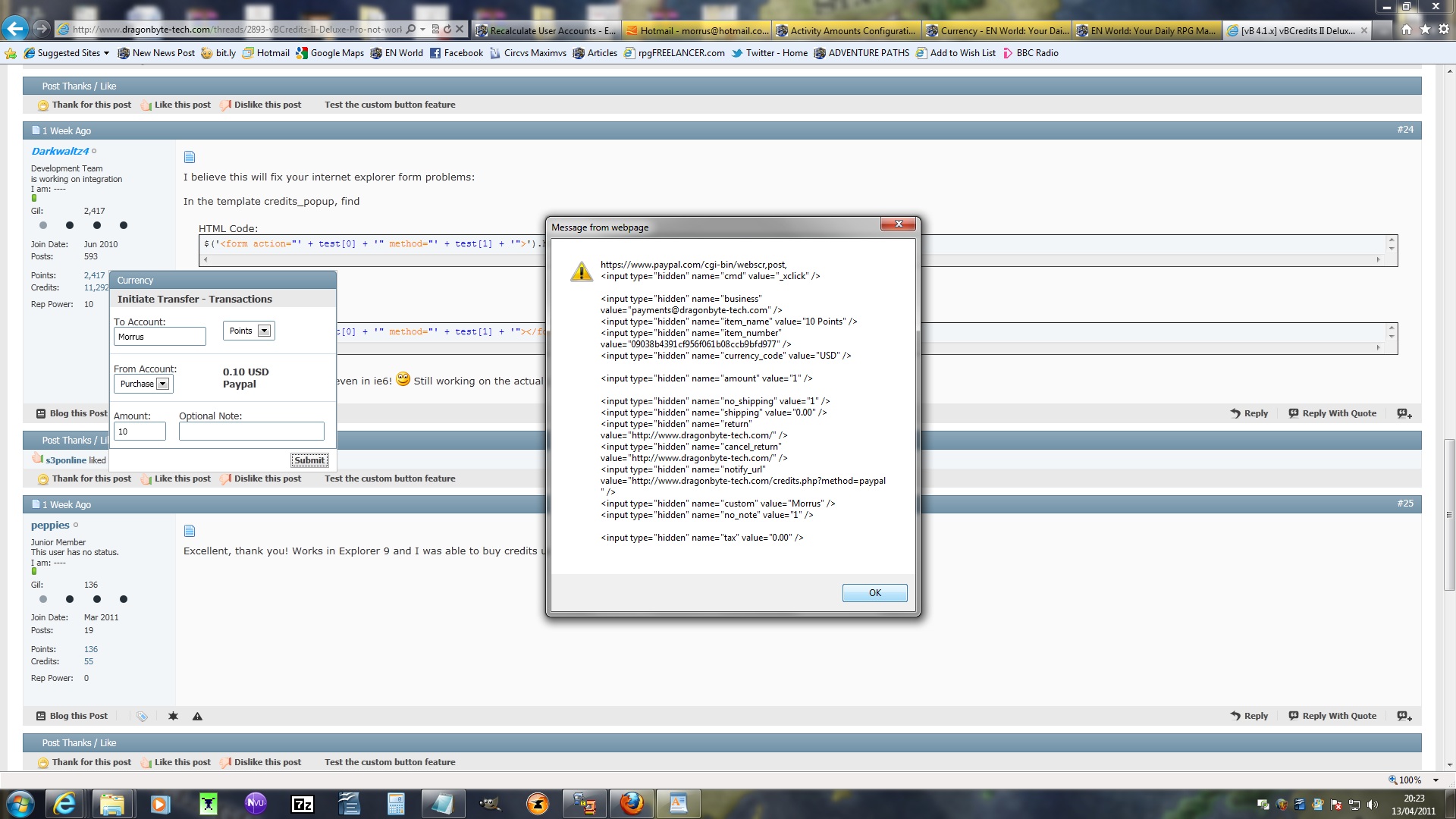
Task: Open the Facebook favorites bar link
Action: [x=457, y=53]
